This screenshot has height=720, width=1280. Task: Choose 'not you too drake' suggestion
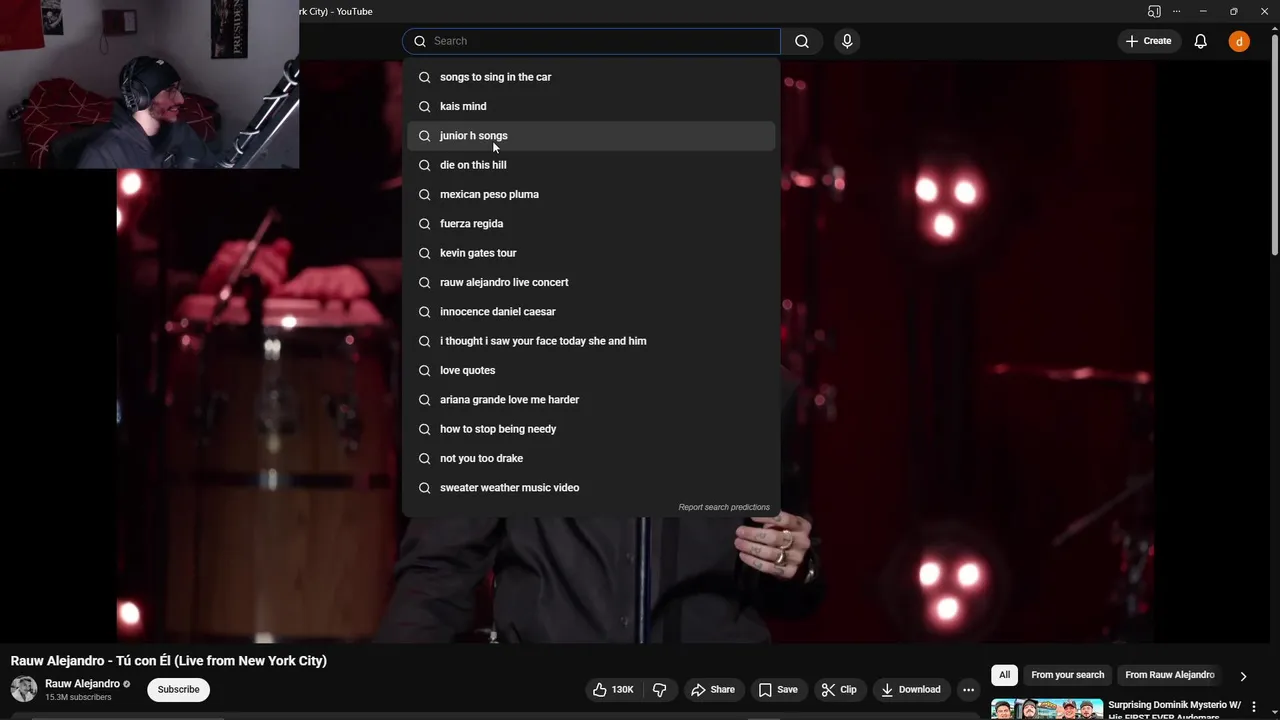(591, 458)
